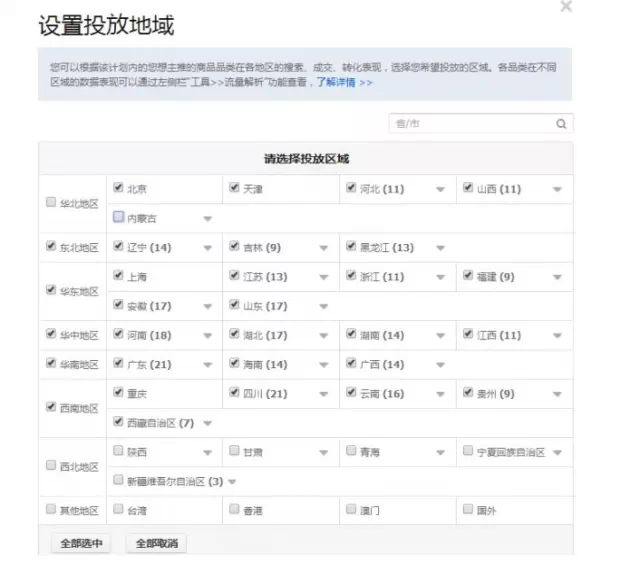Uncheck the 黑龙江 (13) checkbox
The width and height of the screenshot is (640, 575).
point(351,246)
